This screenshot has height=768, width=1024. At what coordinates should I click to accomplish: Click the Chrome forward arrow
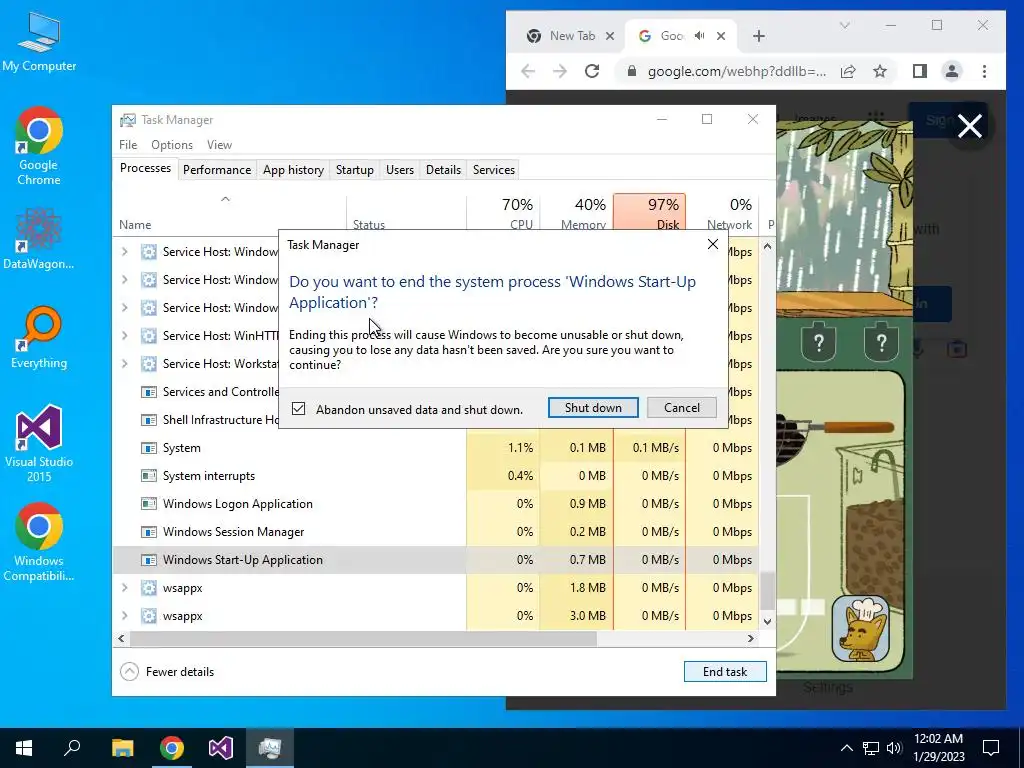pyautogui.click(x=560, y=71)
